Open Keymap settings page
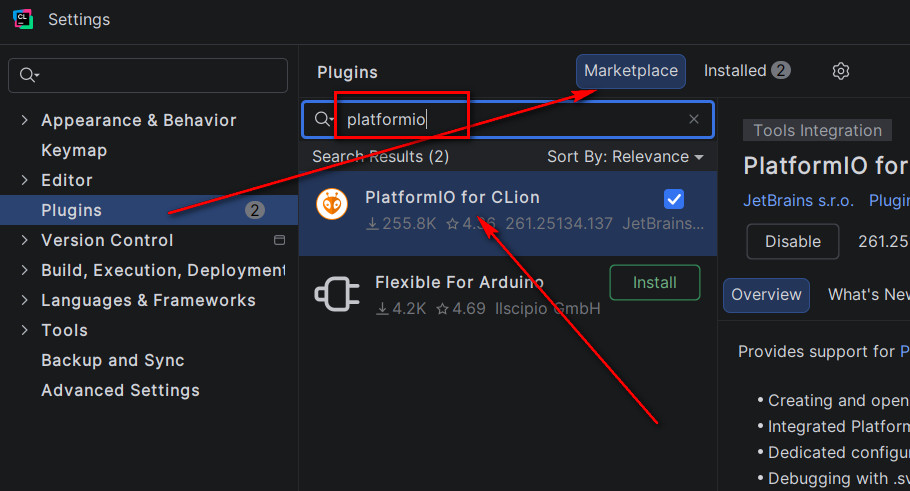 pyautogui.click(x=74, y=150)
